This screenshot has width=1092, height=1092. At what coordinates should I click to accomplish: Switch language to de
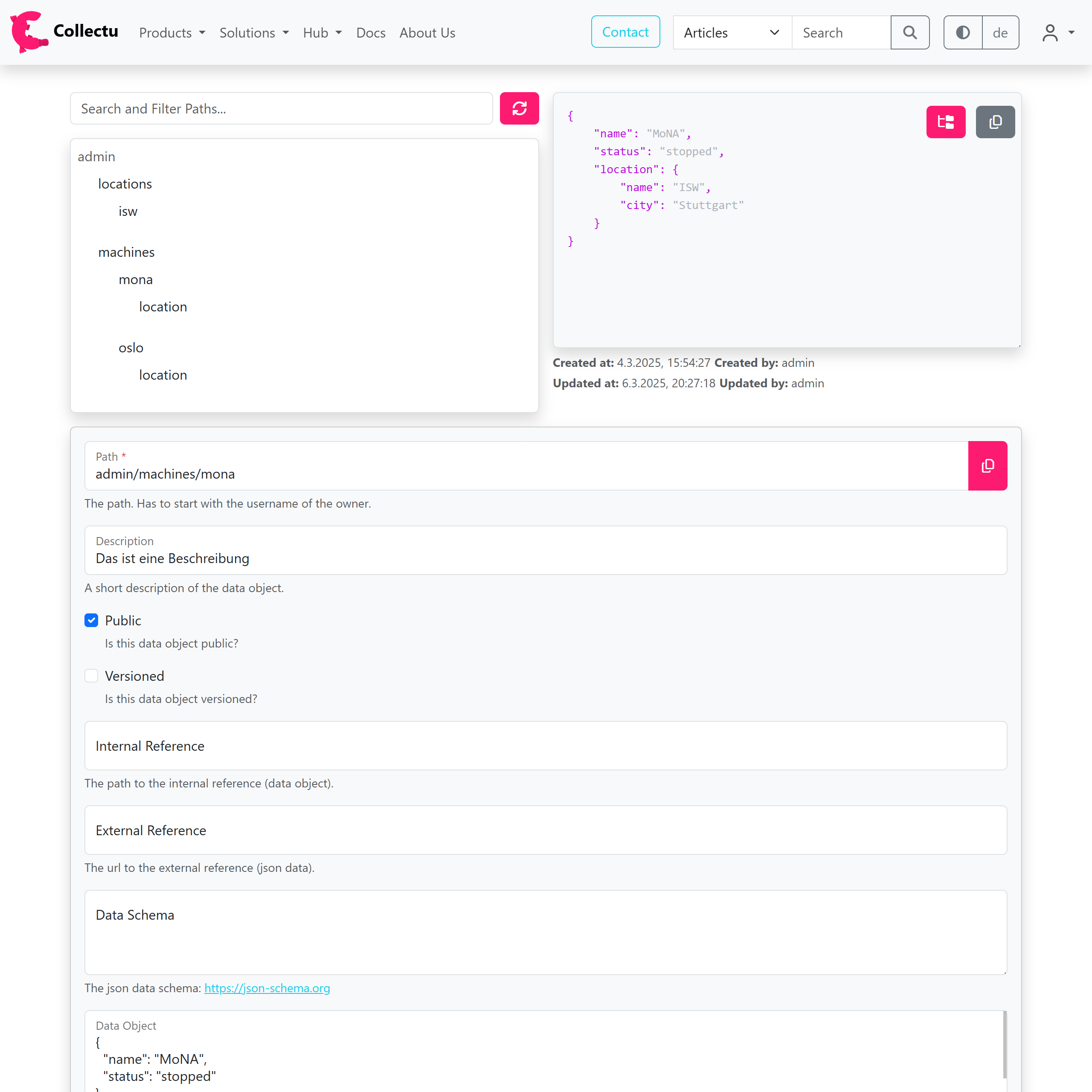tap(1000, 32)
